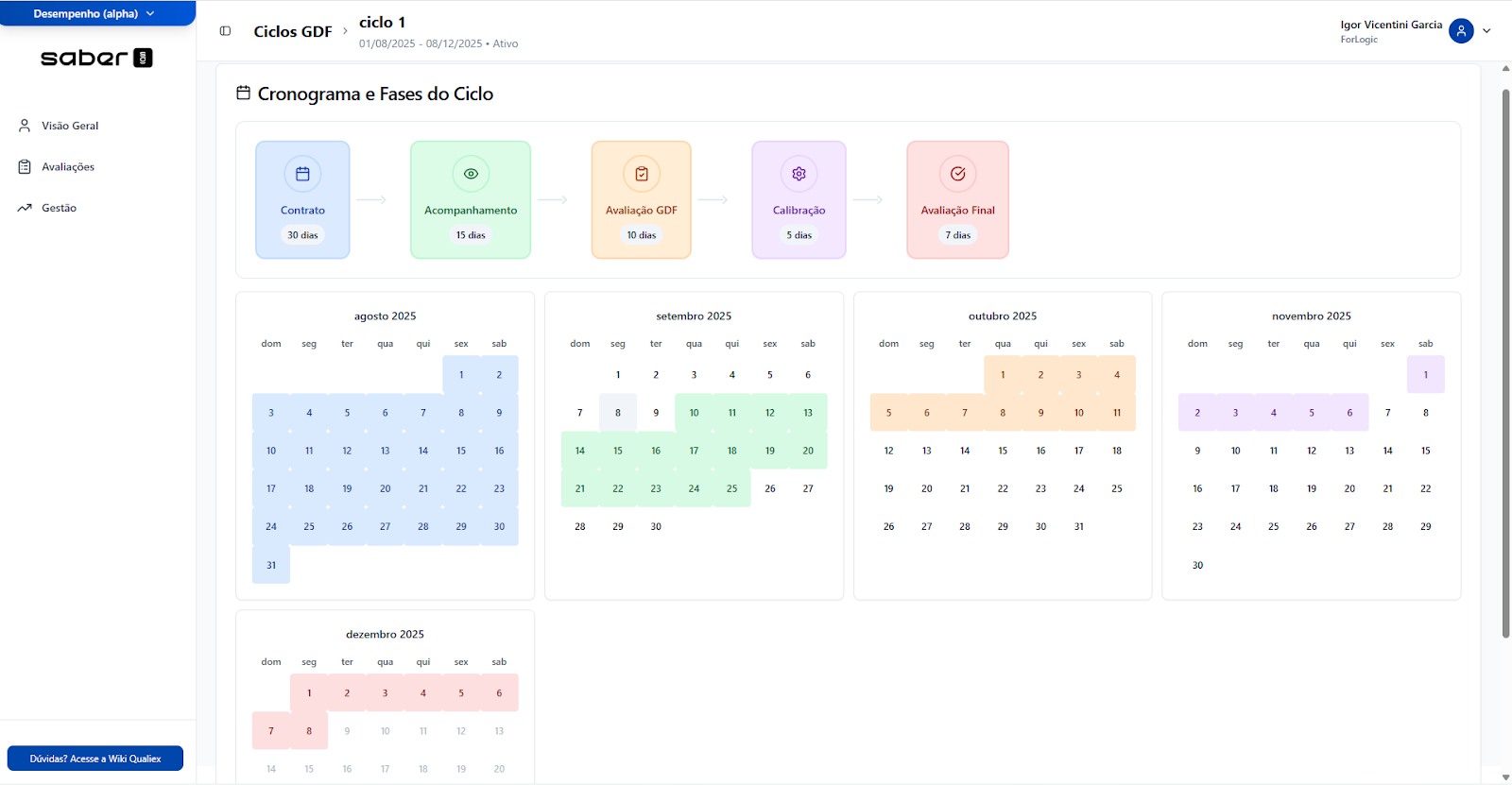1512x785 pixels.
Task: Select August 15 in the agosto calendar
Action: (461, 451)
